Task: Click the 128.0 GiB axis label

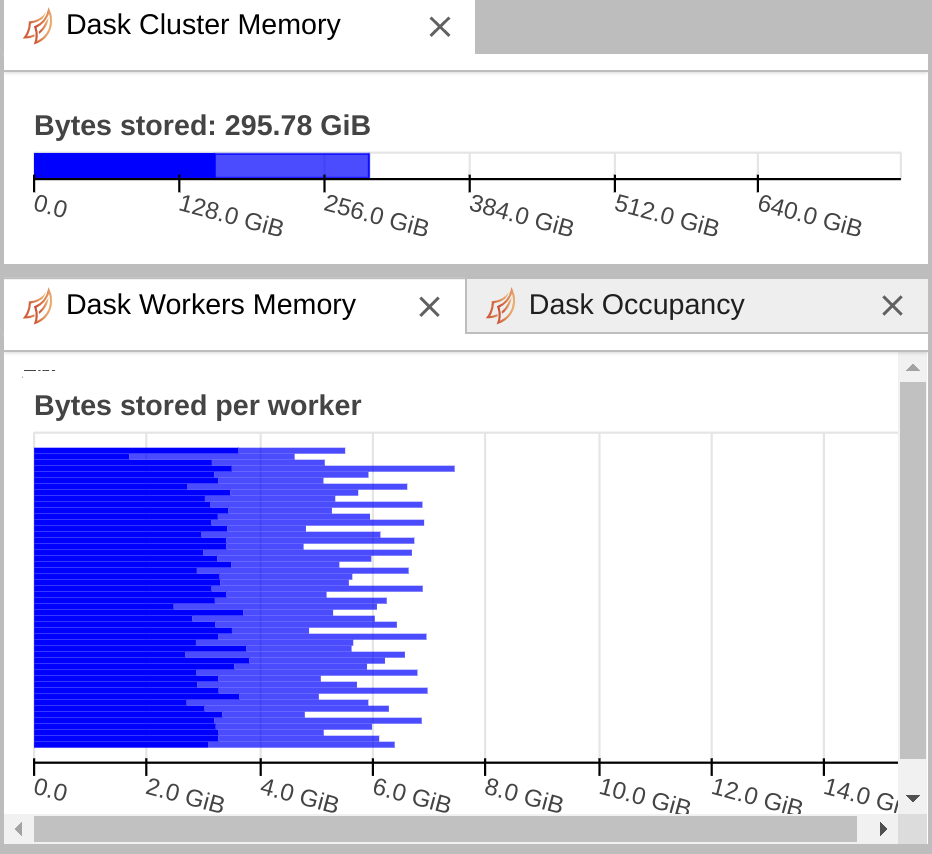Action: click(x=231, y=216)
